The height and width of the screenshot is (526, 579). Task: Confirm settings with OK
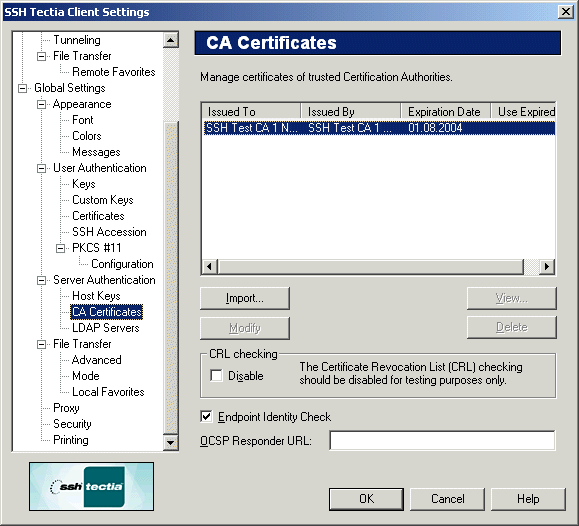(x=366, y=499)
